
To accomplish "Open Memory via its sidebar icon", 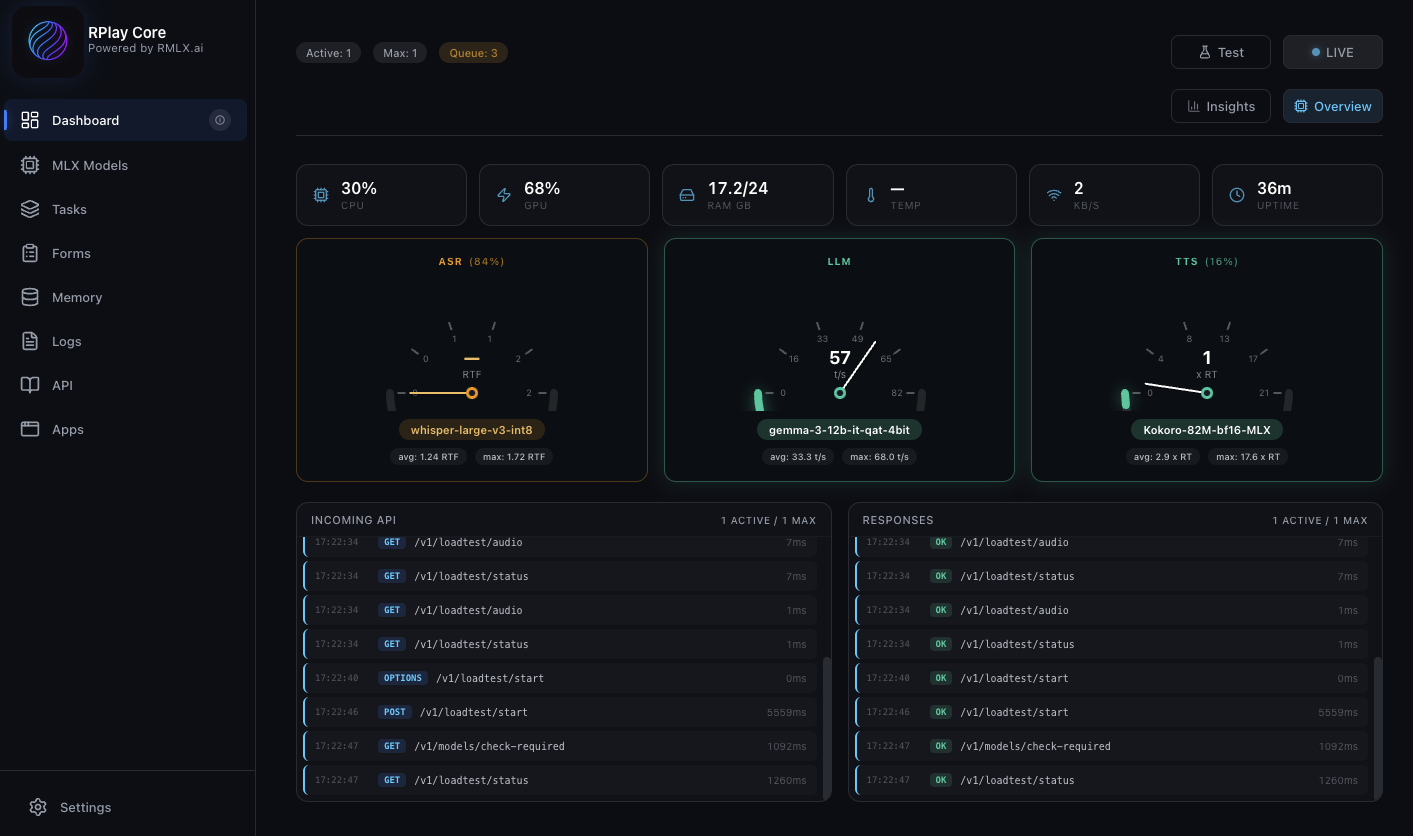I will (x=30, y=297).
